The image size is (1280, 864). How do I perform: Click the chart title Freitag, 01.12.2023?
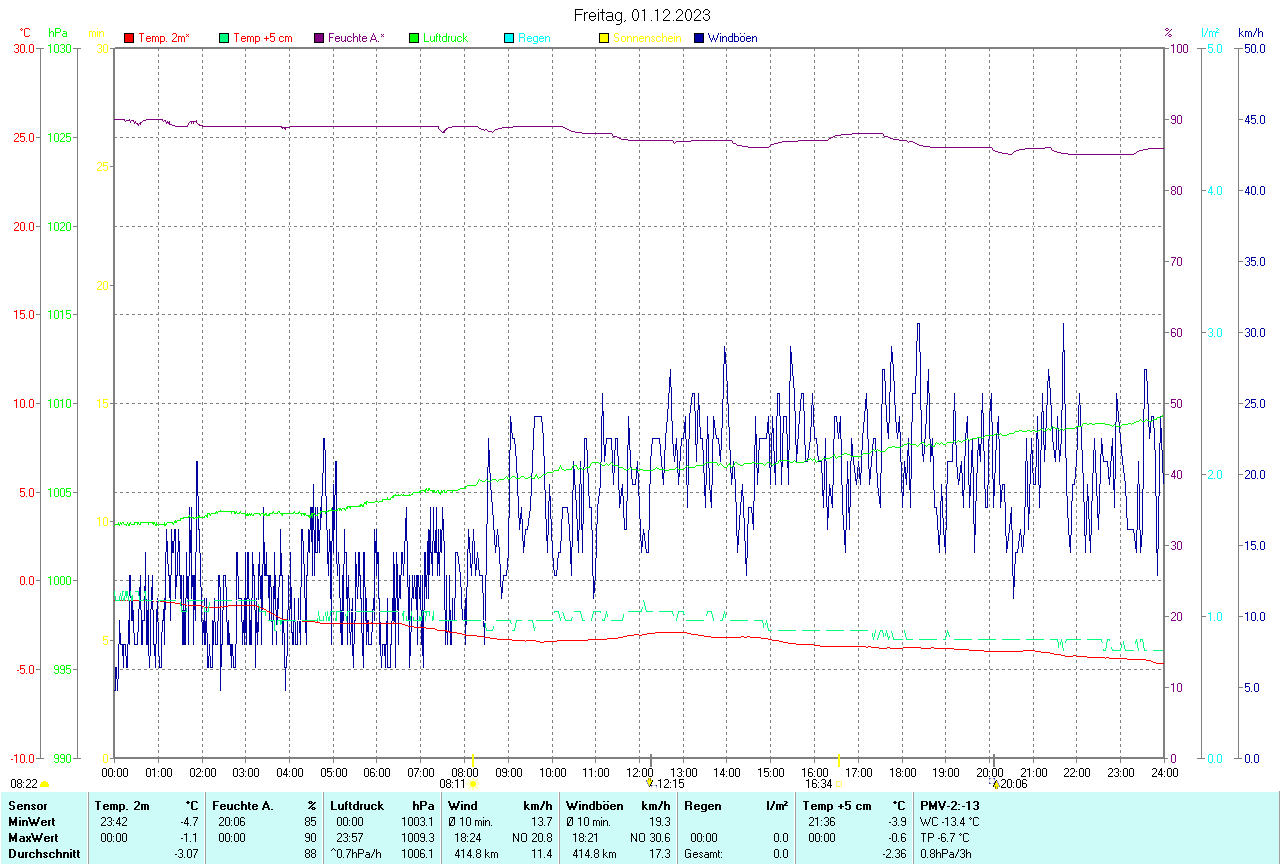coord(643,15)
